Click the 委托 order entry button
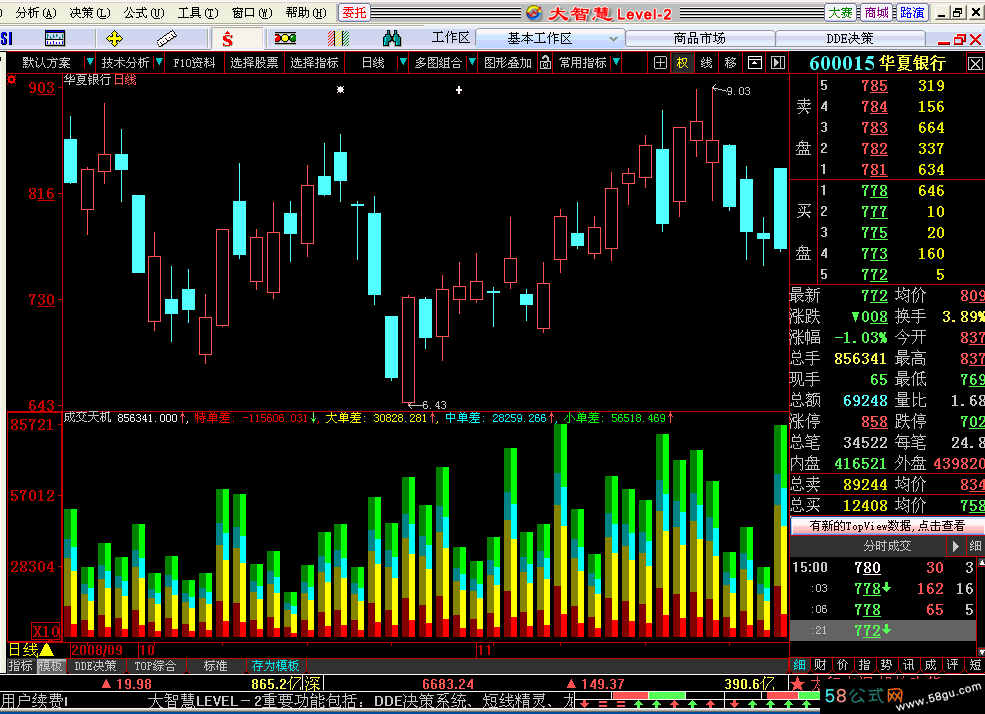This screenshot has height=714, width=985. (x=354, y=13)
